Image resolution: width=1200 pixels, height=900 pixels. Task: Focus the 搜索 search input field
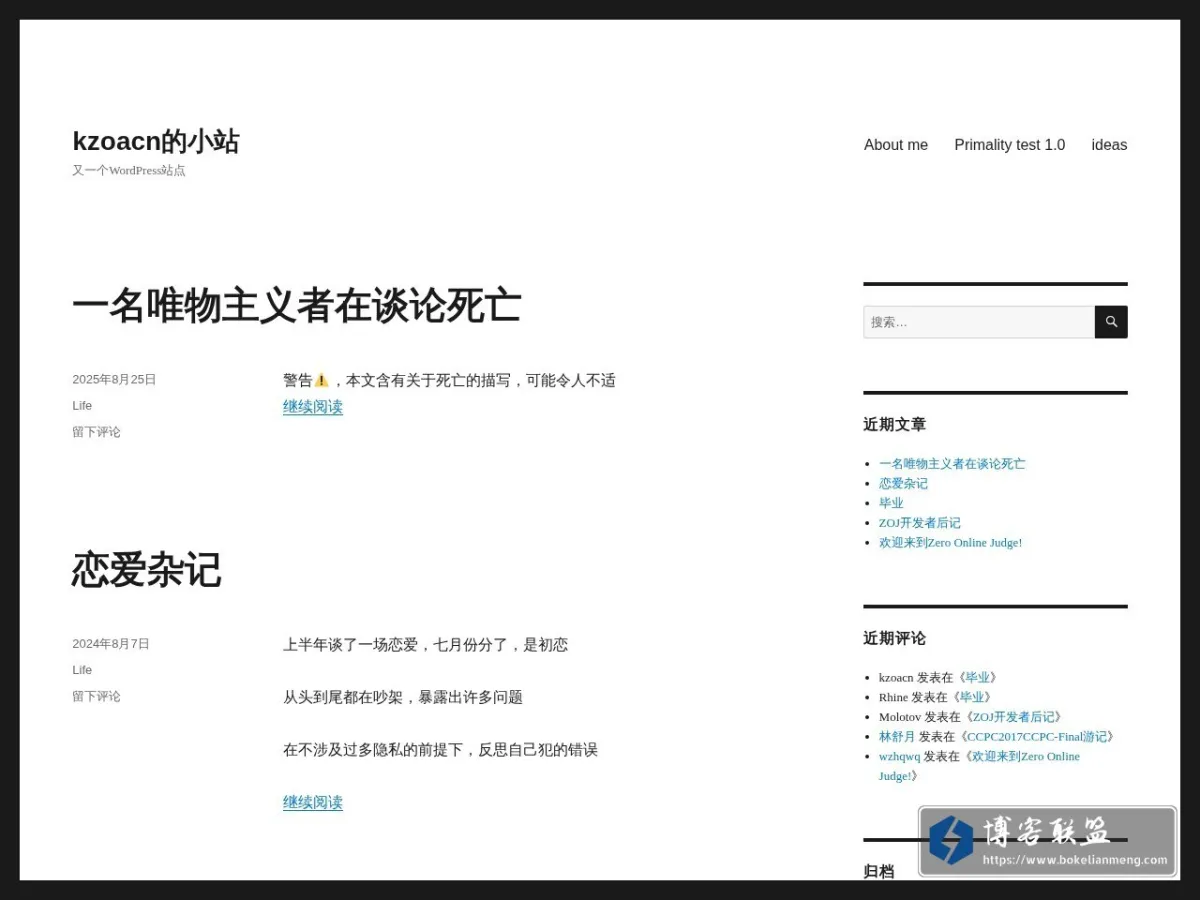979,322
